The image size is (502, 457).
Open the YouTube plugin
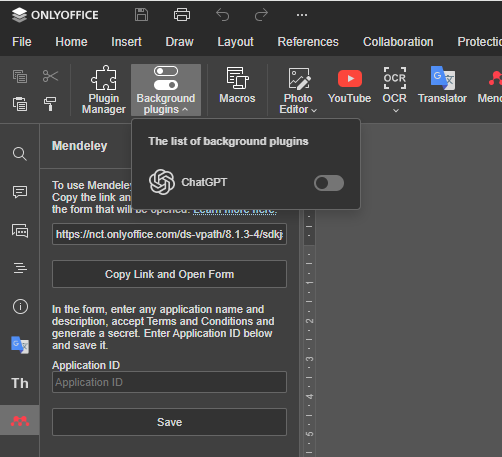tap(349, 86)
